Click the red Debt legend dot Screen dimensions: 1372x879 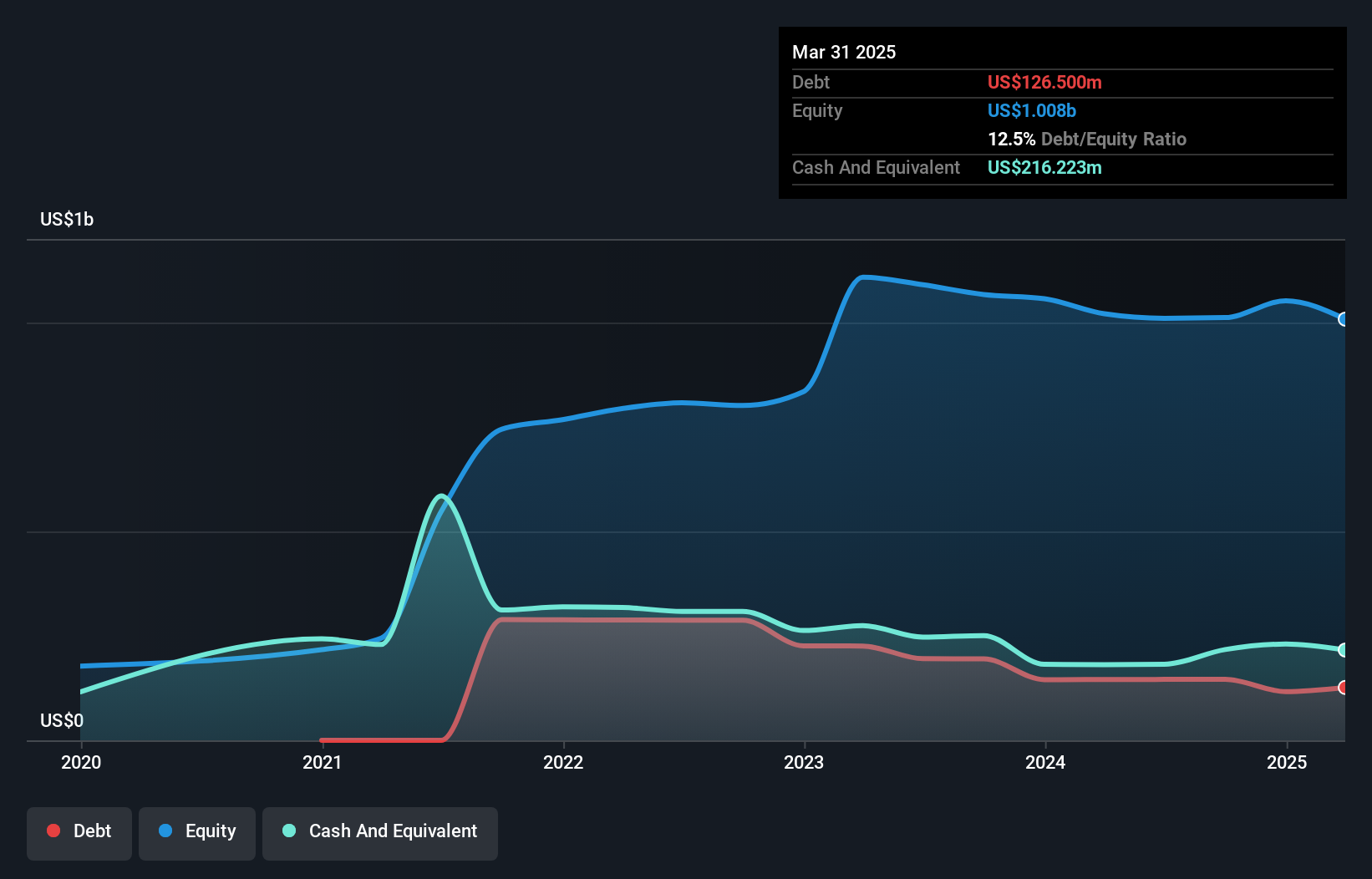pos(53,831)
